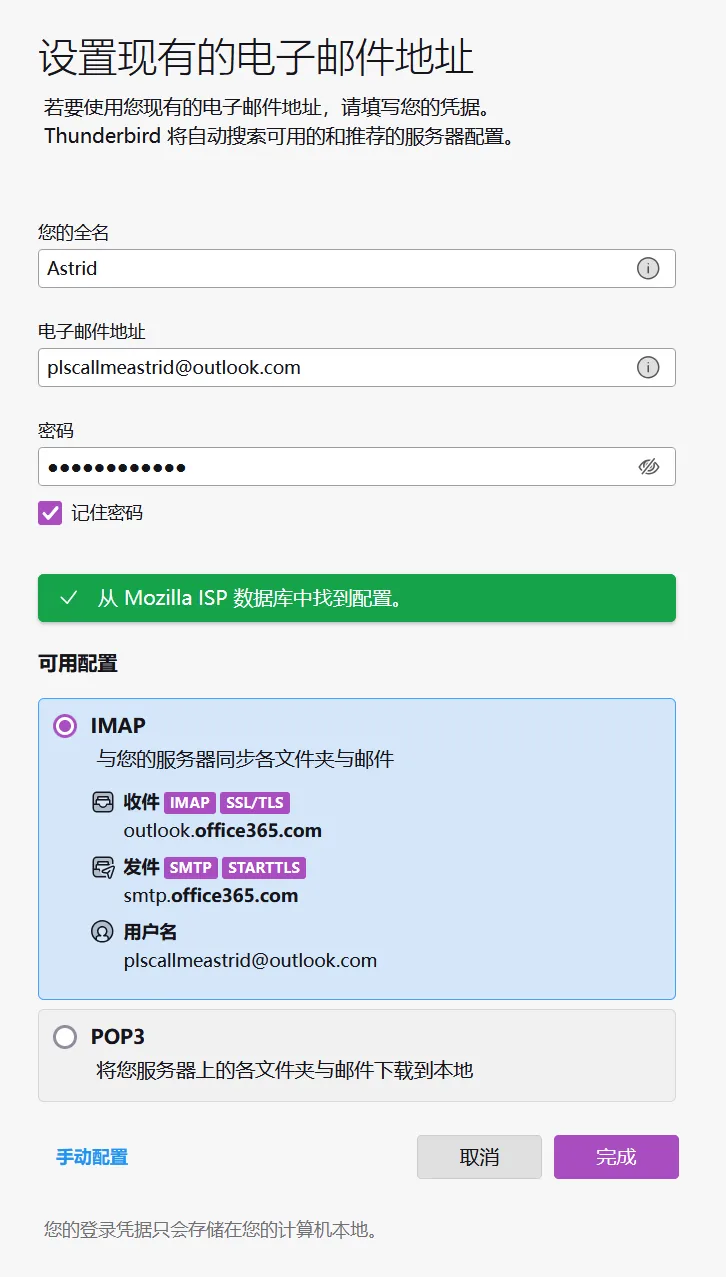The width and height of the screenshot is (726, 1277).
Task: Click the incoming mail inbox icon
Action: coord(102,802)
